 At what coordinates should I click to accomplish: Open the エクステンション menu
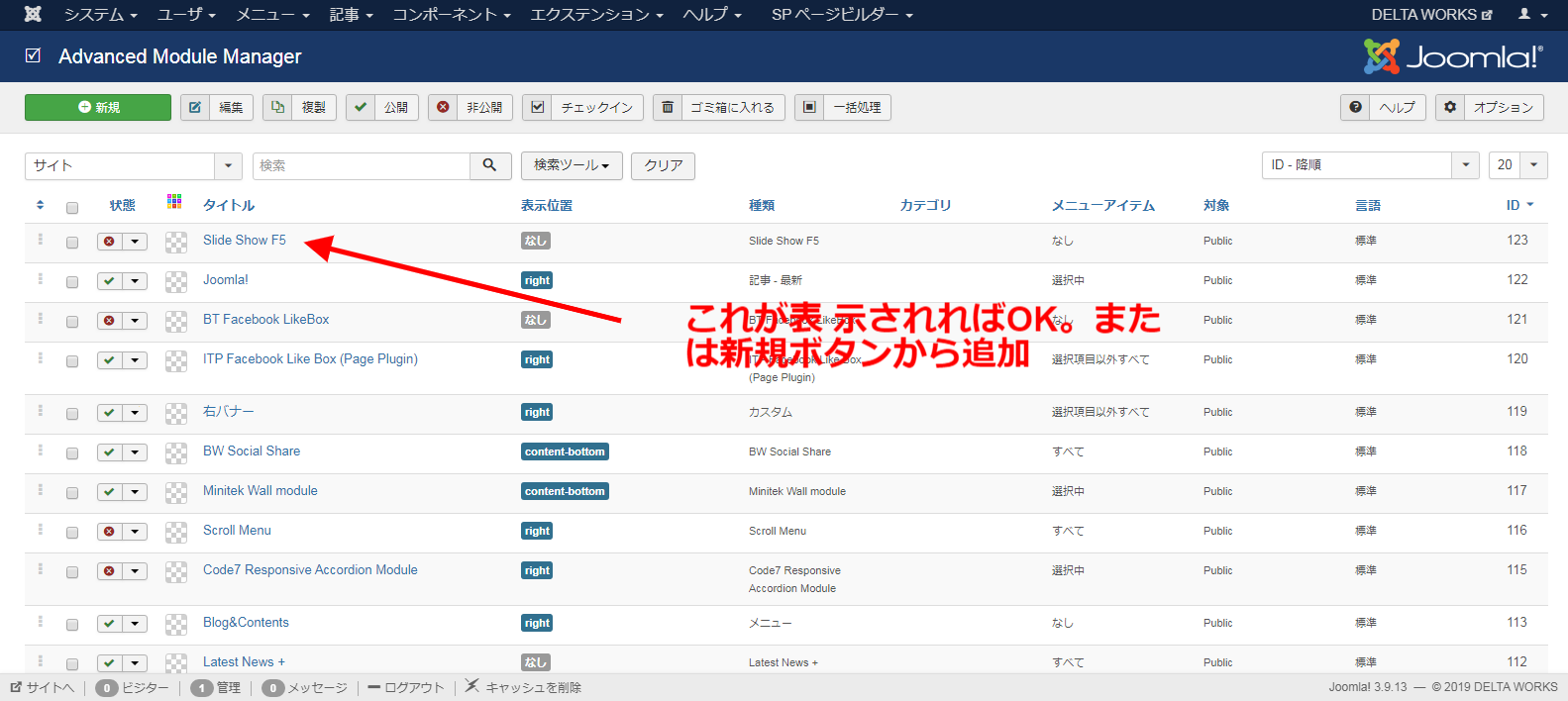click(x=597, y=14)
